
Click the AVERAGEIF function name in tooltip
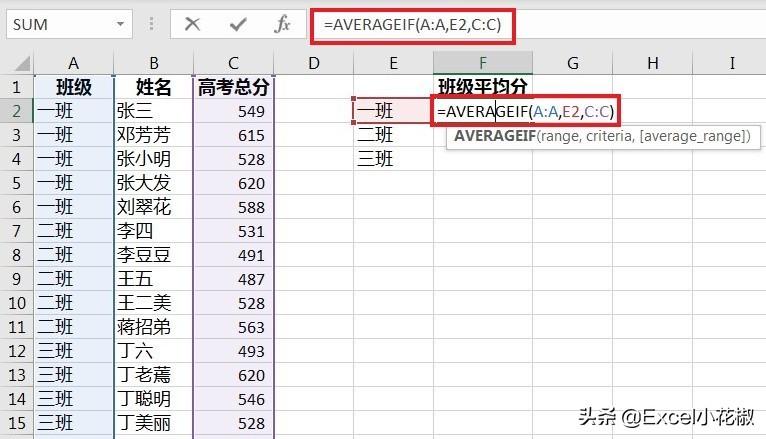pyautogui.click(x=494, y=136)
